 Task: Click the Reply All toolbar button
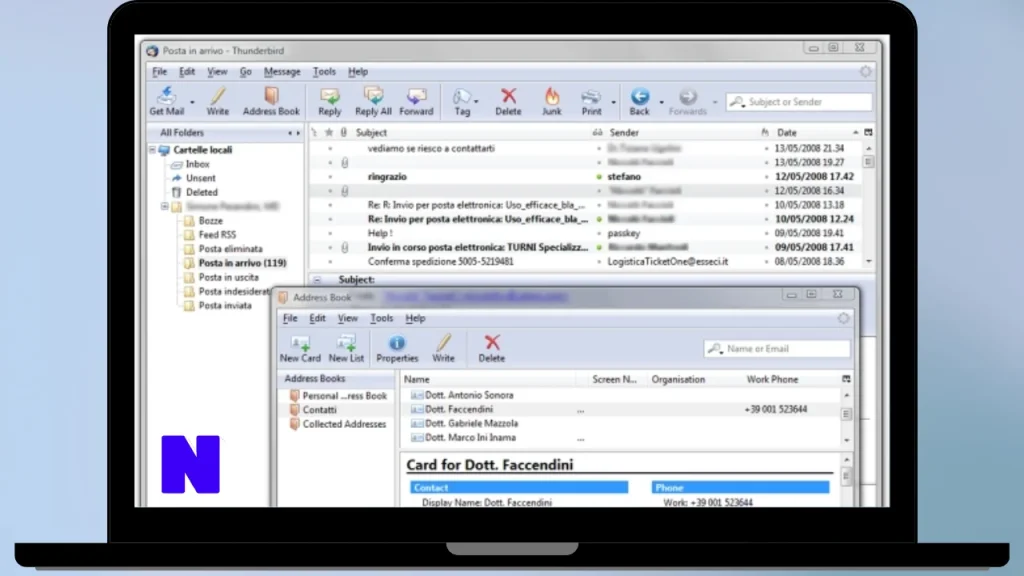point(373,102)
